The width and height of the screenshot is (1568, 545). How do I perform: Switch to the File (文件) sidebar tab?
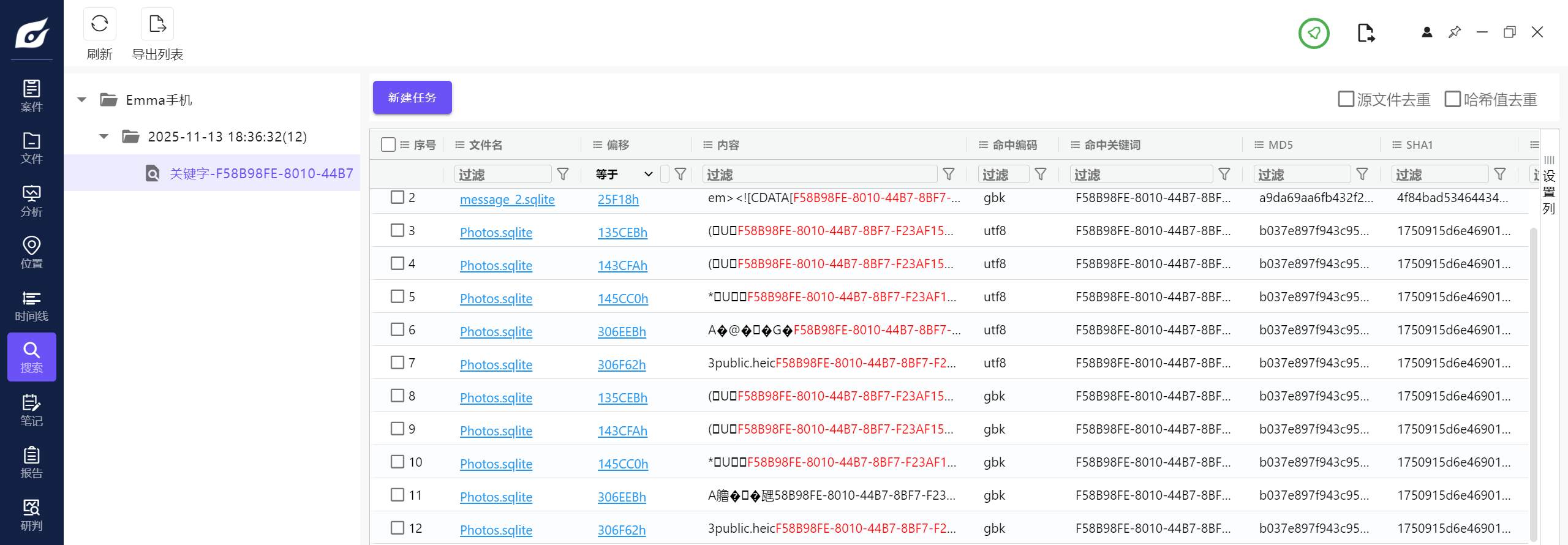31,148
